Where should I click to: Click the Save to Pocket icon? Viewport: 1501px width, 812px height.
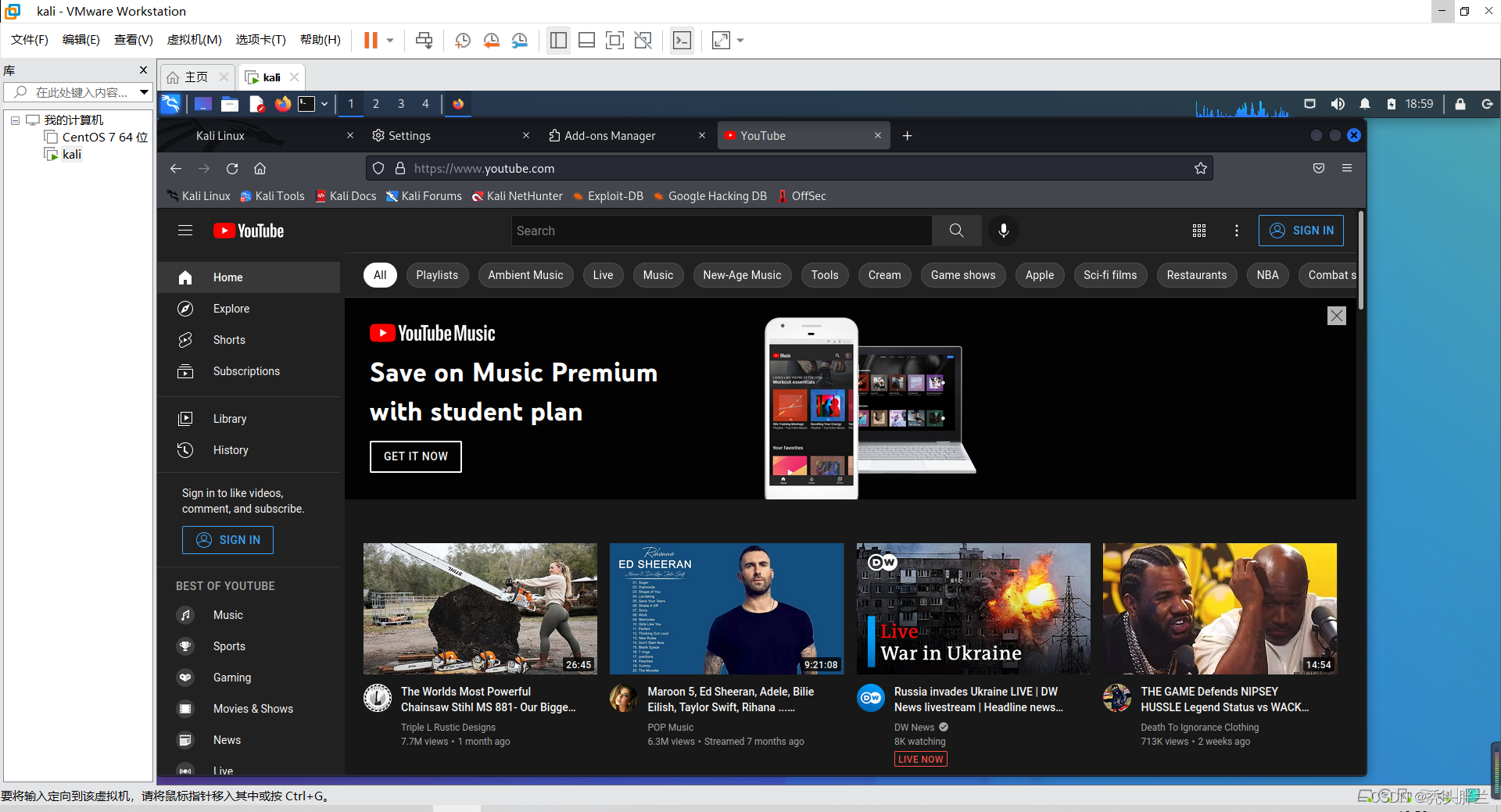pyautogui.click(x=1319, y=168)
